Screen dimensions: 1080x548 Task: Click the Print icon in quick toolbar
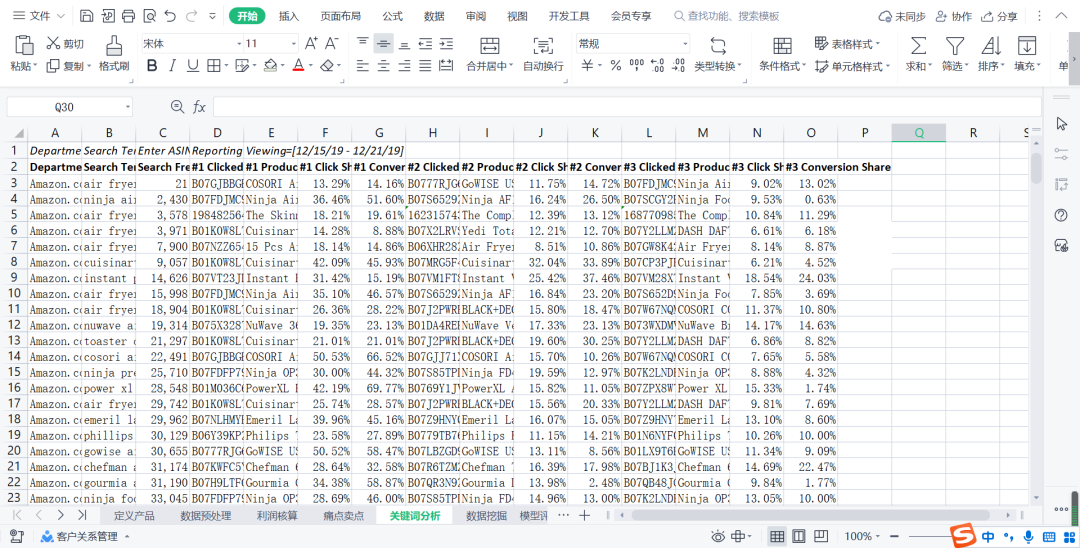(x=128, y=16)
